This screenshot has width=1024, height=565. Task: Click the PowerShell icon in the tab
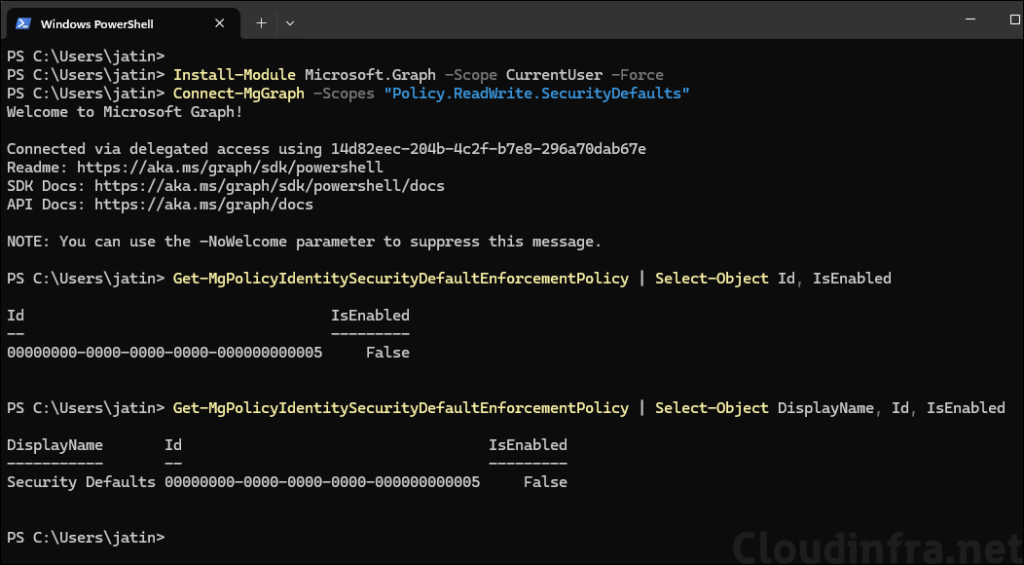(23, 23)
